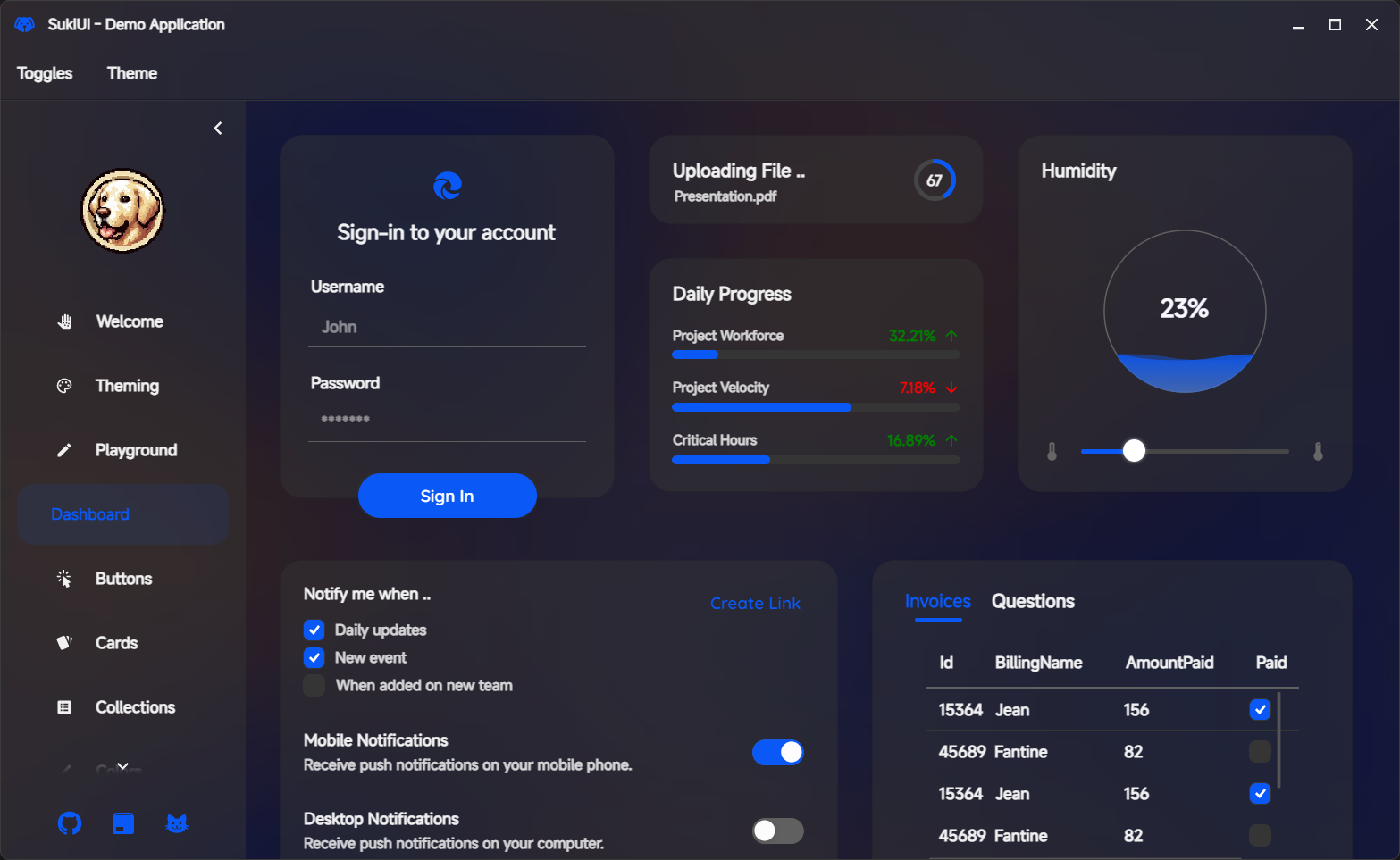
Task: Click the palette icon beside Theming
Action: click(64, 386)
